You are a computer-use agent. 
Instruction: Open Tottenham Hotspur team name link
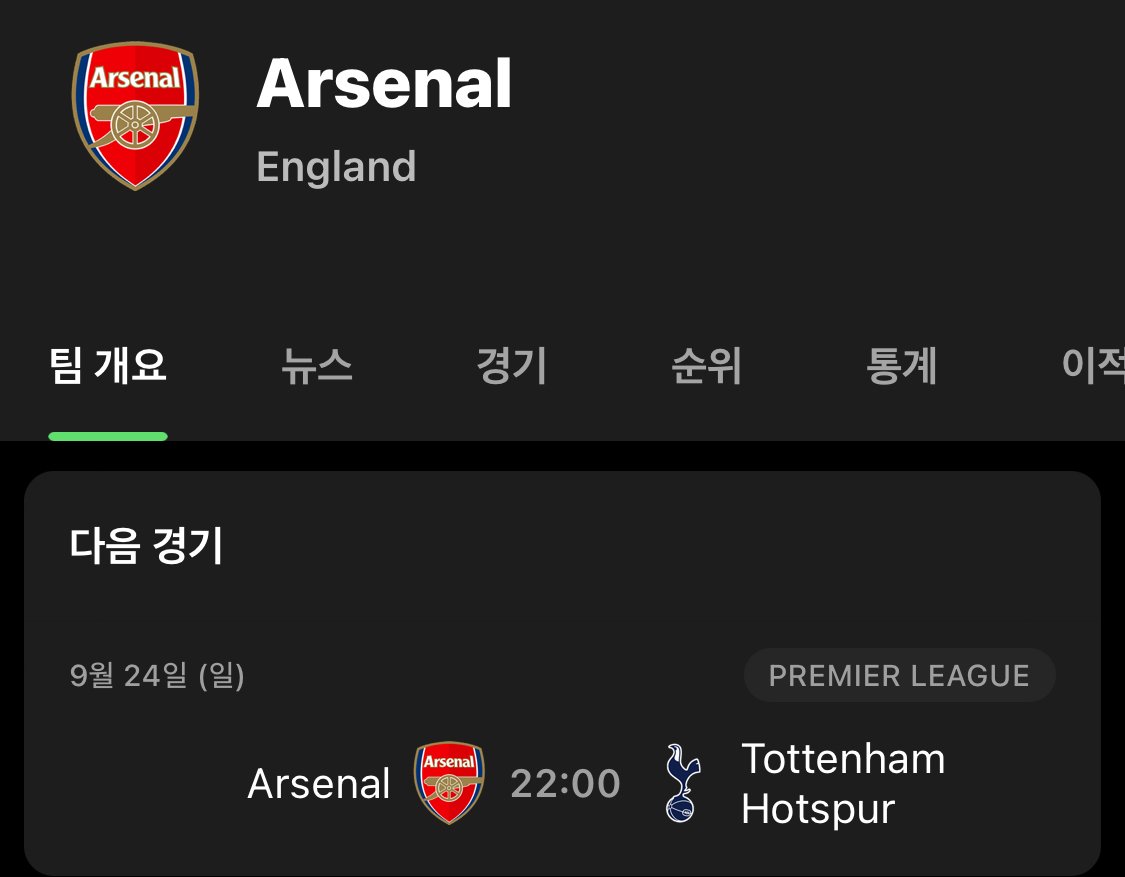pos(843,784)
